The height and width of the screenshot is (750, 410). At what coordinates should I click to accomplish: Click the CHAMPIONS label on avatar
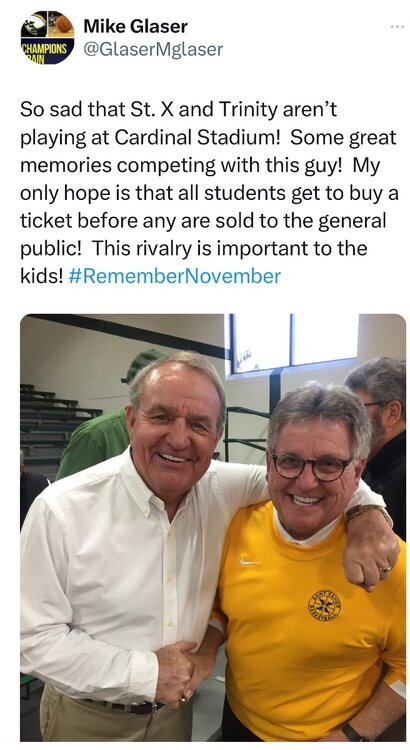pos(44,48)
